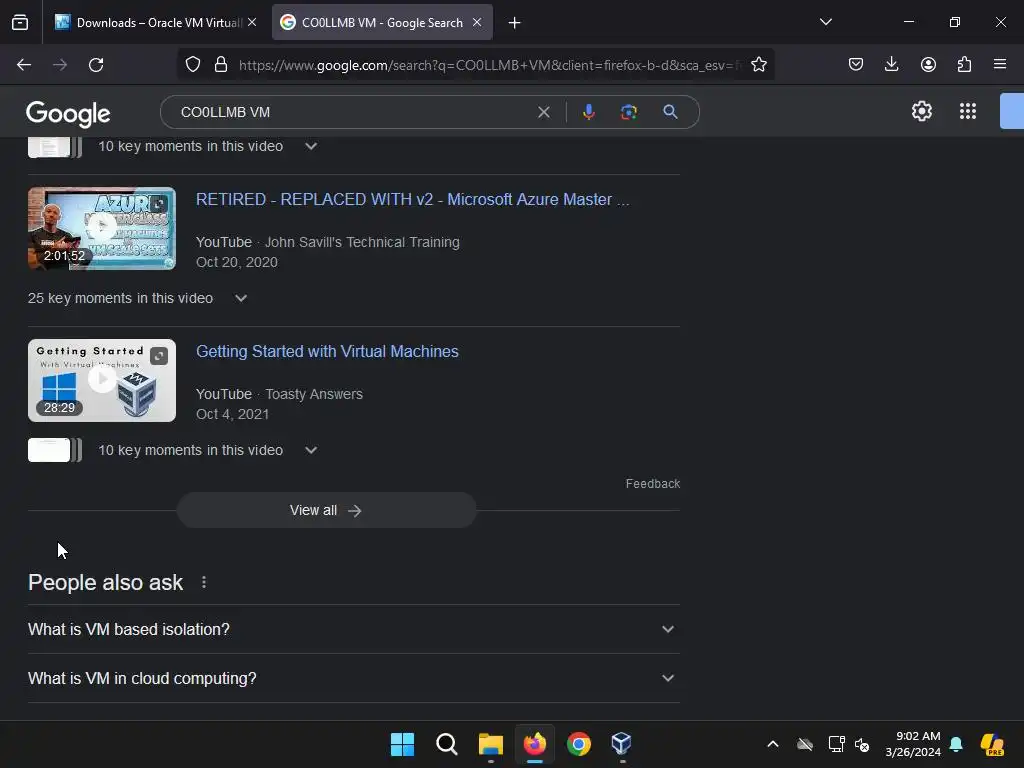Screen dimensions: 1024x768
Task: Open tracking protection shield icon
Action: pyautogui.click(x=193, y=65)
